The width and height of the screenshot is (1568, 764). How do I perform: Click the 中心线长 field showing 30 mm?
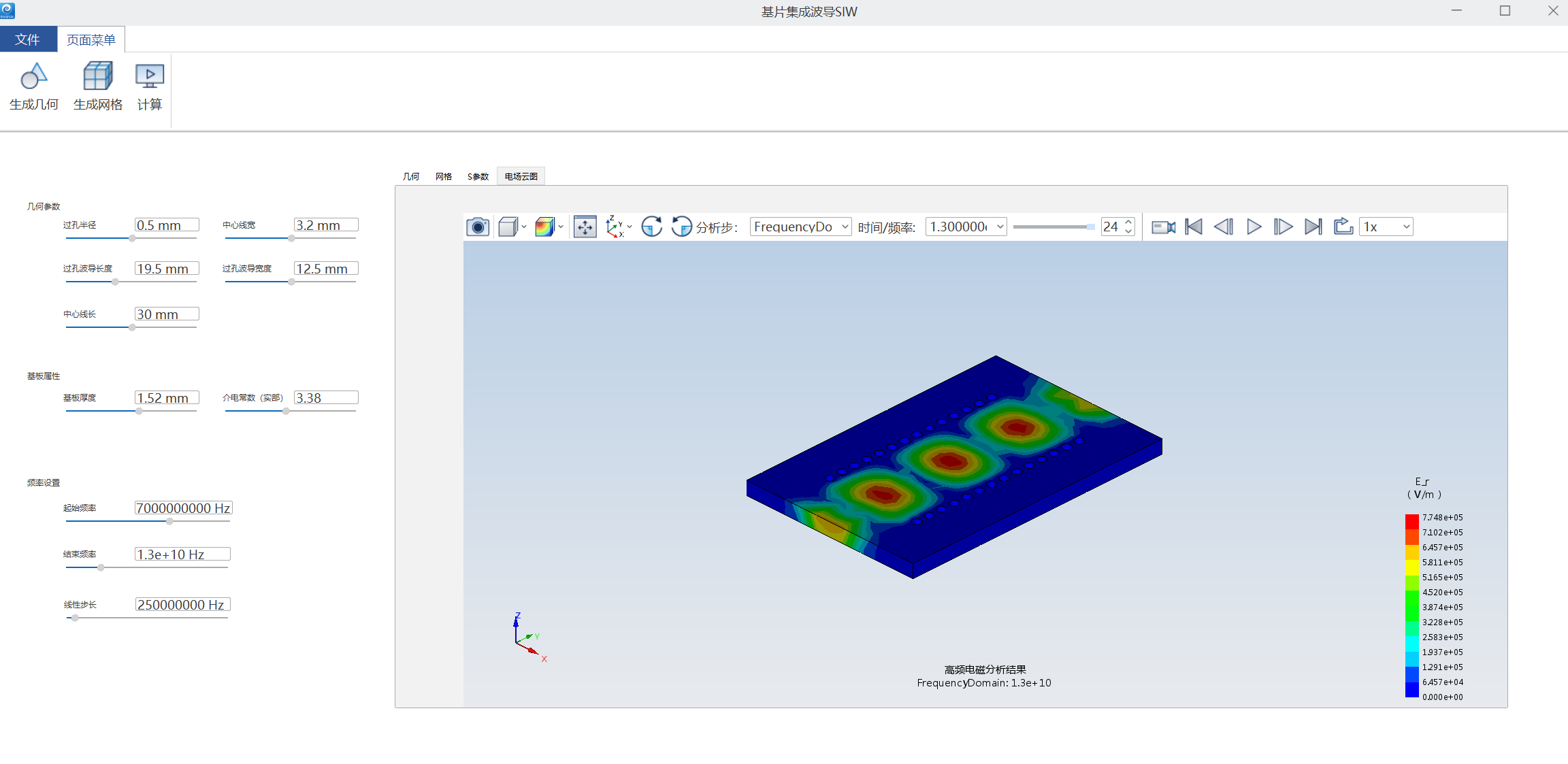pos(167,314)
